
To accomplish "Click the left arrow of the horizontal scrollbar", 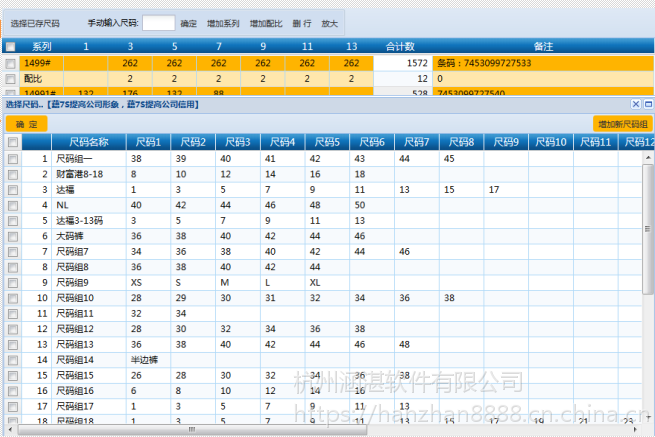I will [10, 429].
